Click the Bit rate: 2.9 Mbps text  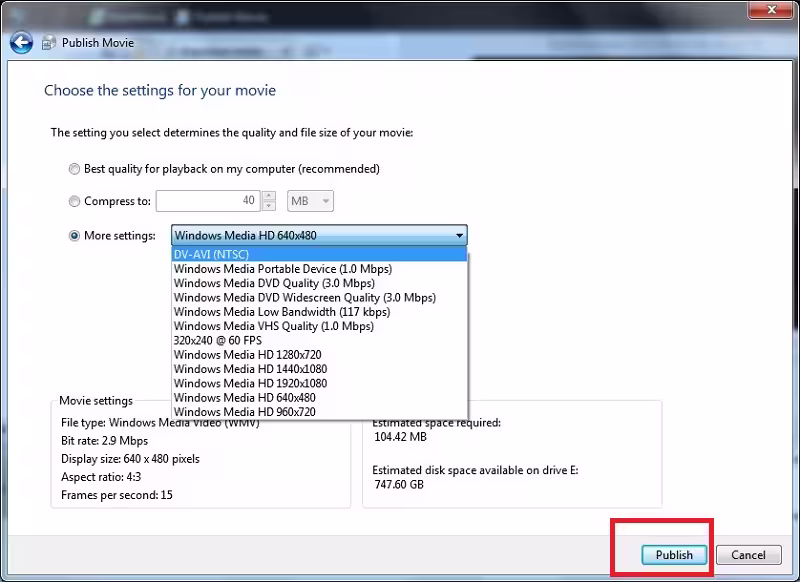[105, 441]
